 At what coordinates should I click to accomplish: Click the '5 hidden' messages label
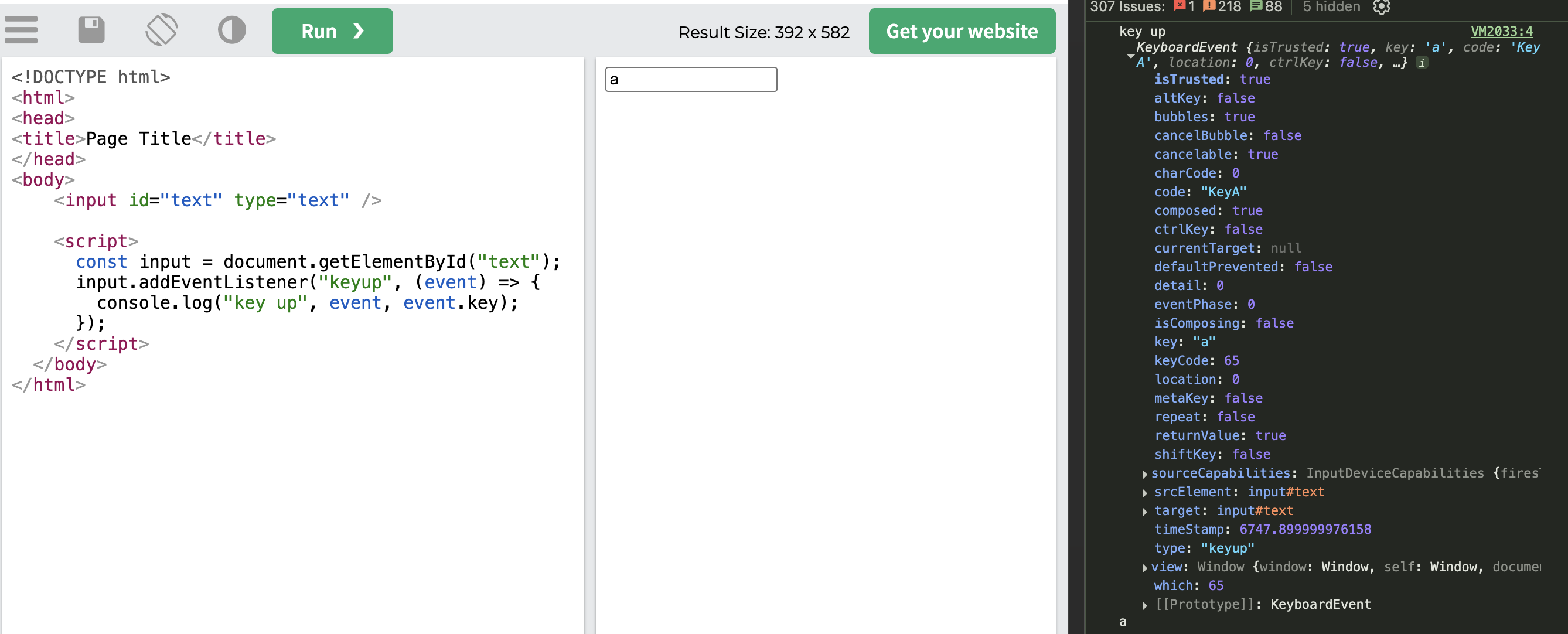(x=1331, y=6)
